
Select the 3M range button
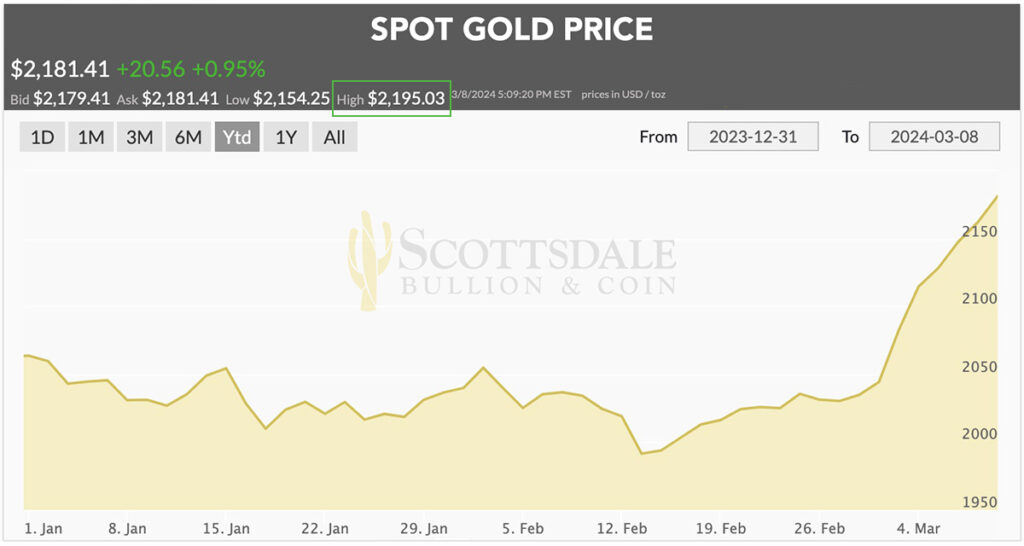(139, 137)
